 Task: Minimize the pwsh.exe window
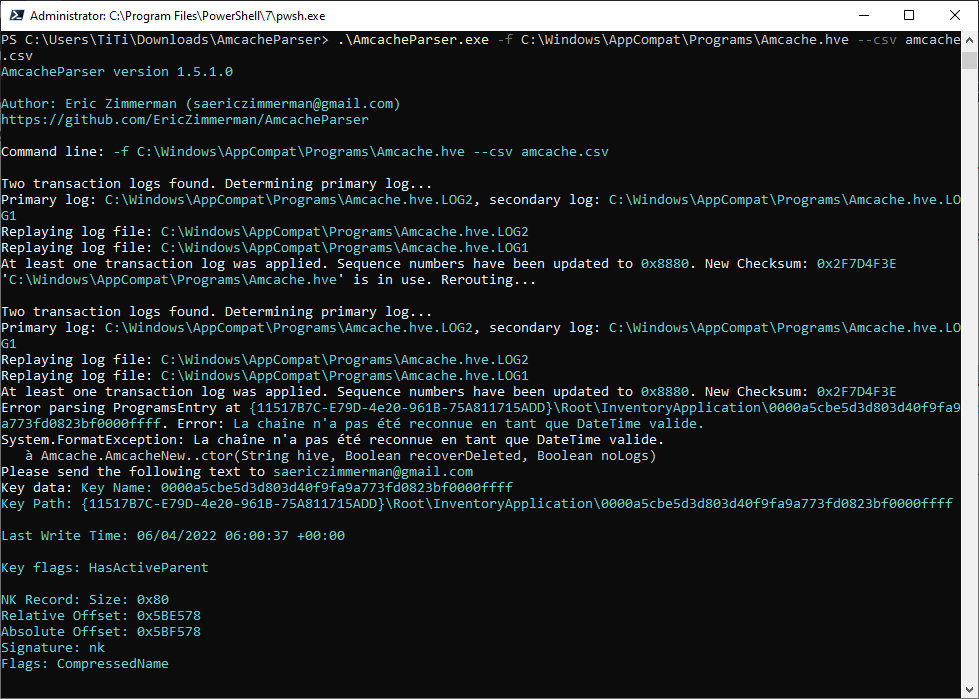coord(863,16)
